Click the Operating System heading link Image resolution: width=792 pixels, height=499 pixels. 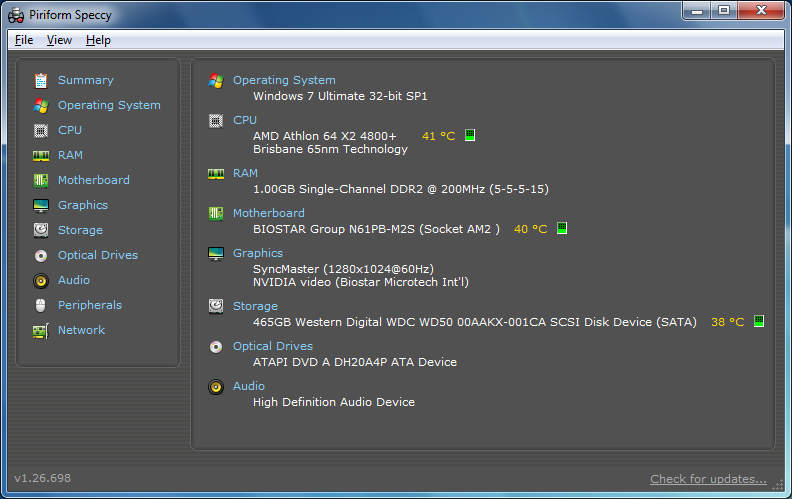(x=284, y=80)
